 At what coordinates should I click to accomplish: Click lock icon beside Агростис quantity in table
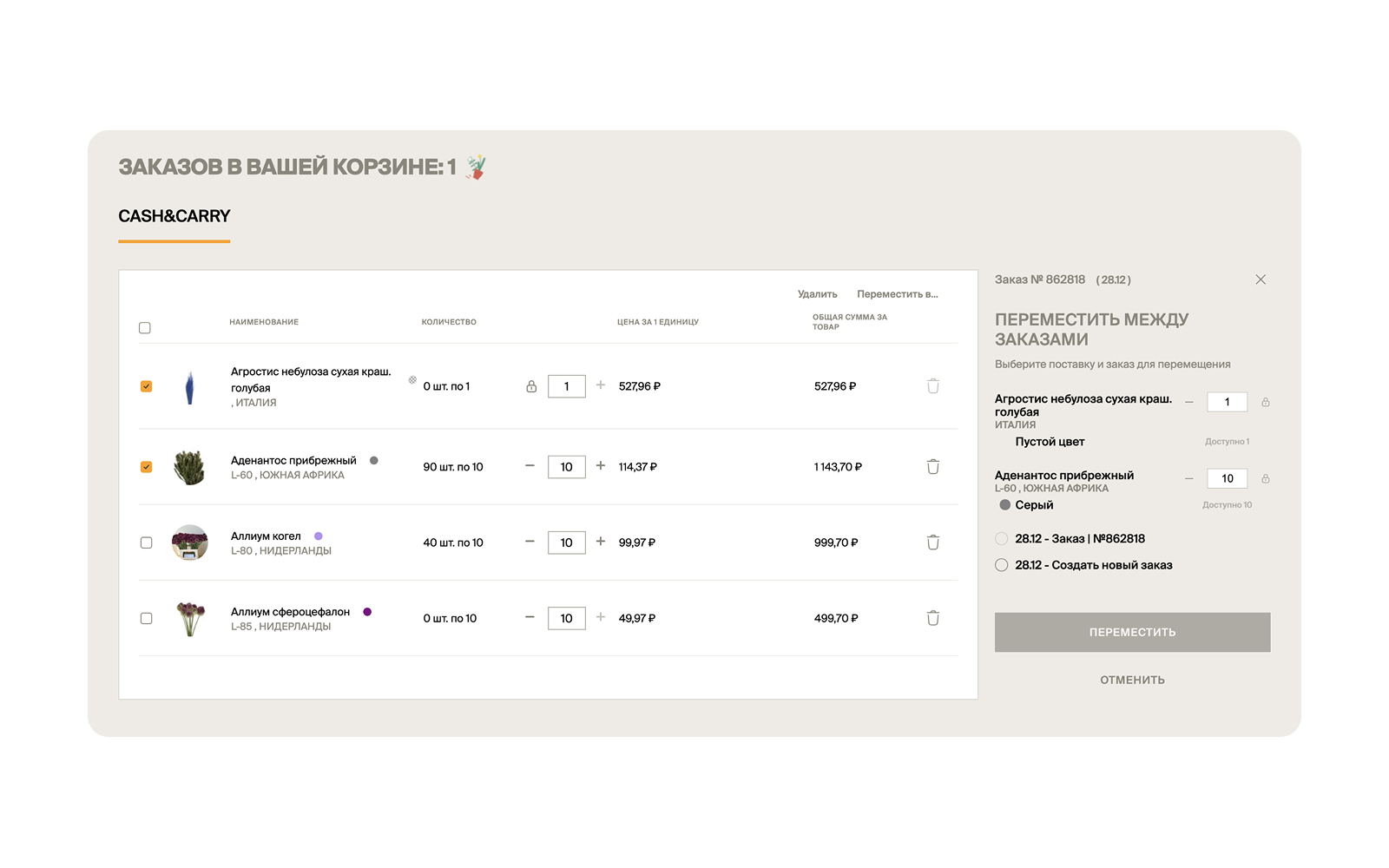[x=531, y=386]
